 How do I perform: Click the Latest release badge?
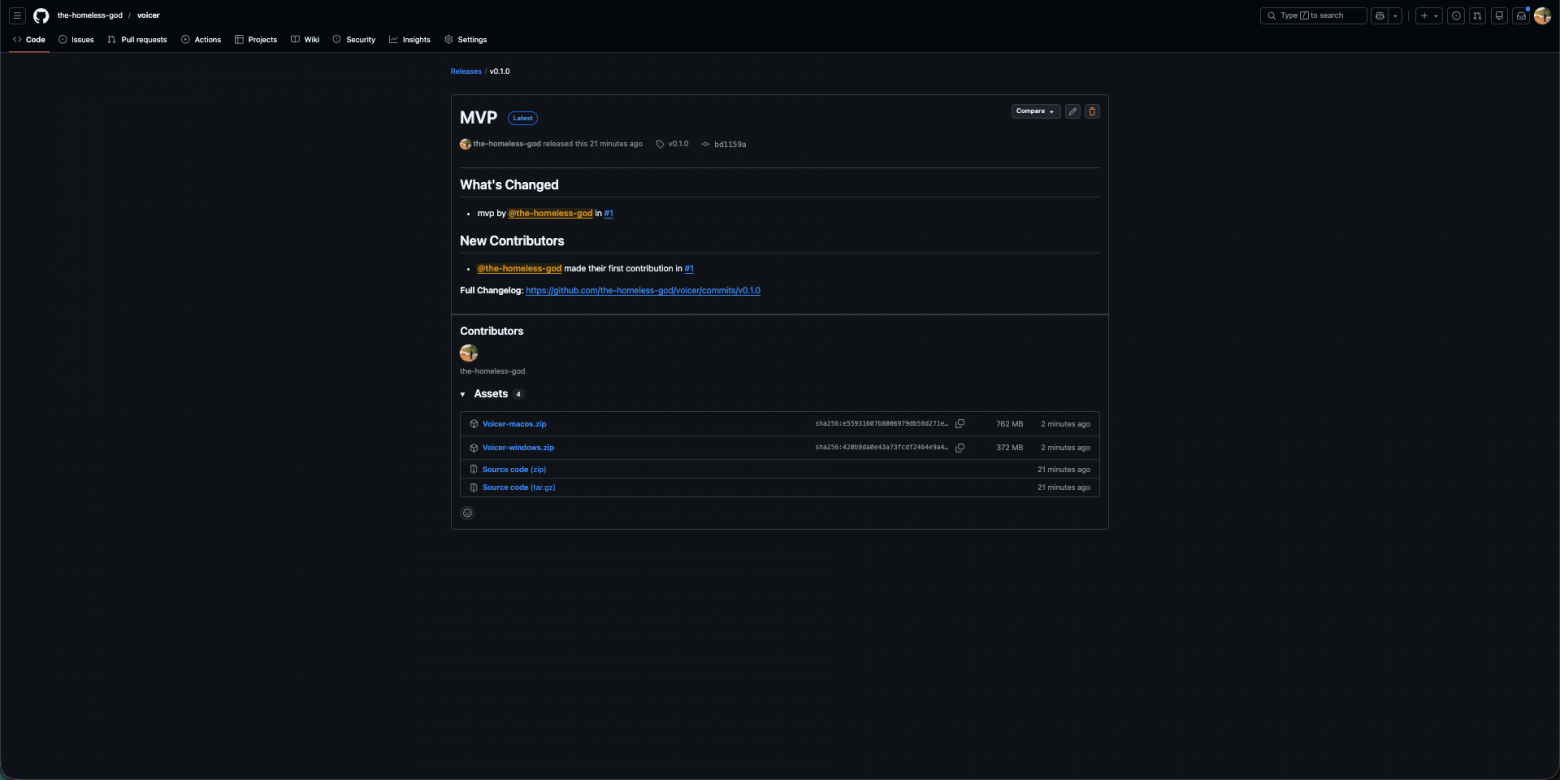point(522,118)
